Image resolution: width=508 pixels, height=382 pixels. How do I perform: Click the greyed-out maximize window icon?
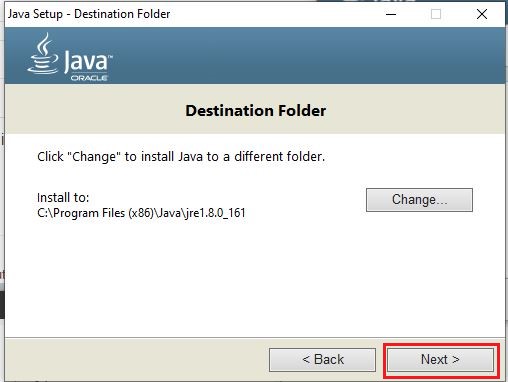coord(436,14)
